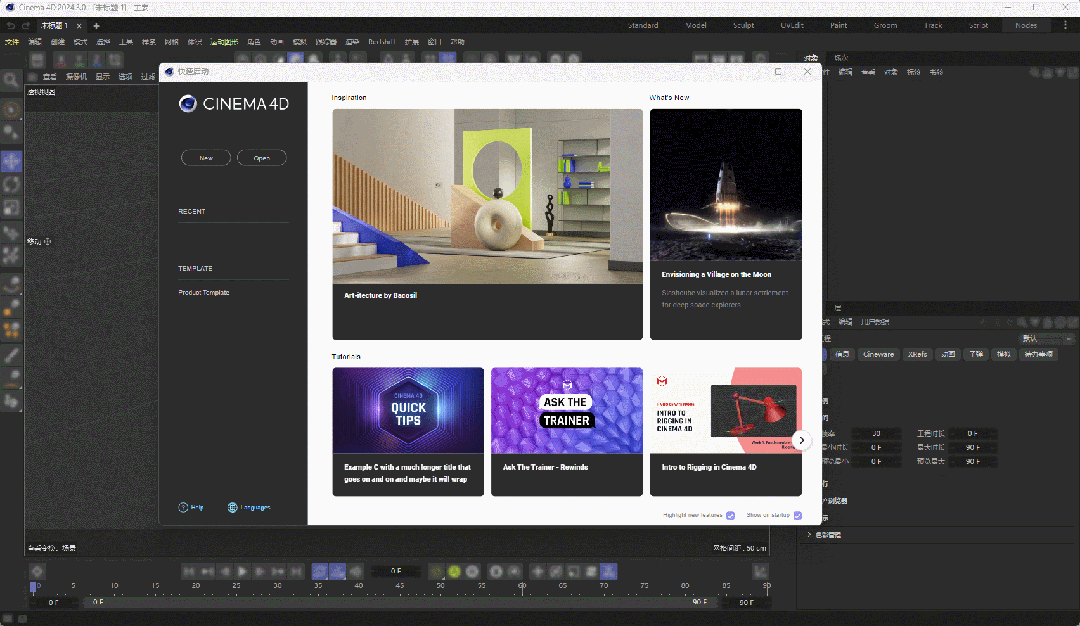Click the Open button in the dialog
The image size is (1080, 626).
click(x=262, y=158)
